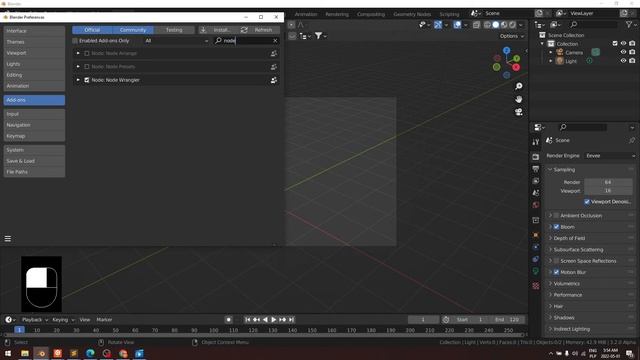Screen dimensions: 640x360
Task: Click the viewport pan hand icon
Action: (519, 99)
